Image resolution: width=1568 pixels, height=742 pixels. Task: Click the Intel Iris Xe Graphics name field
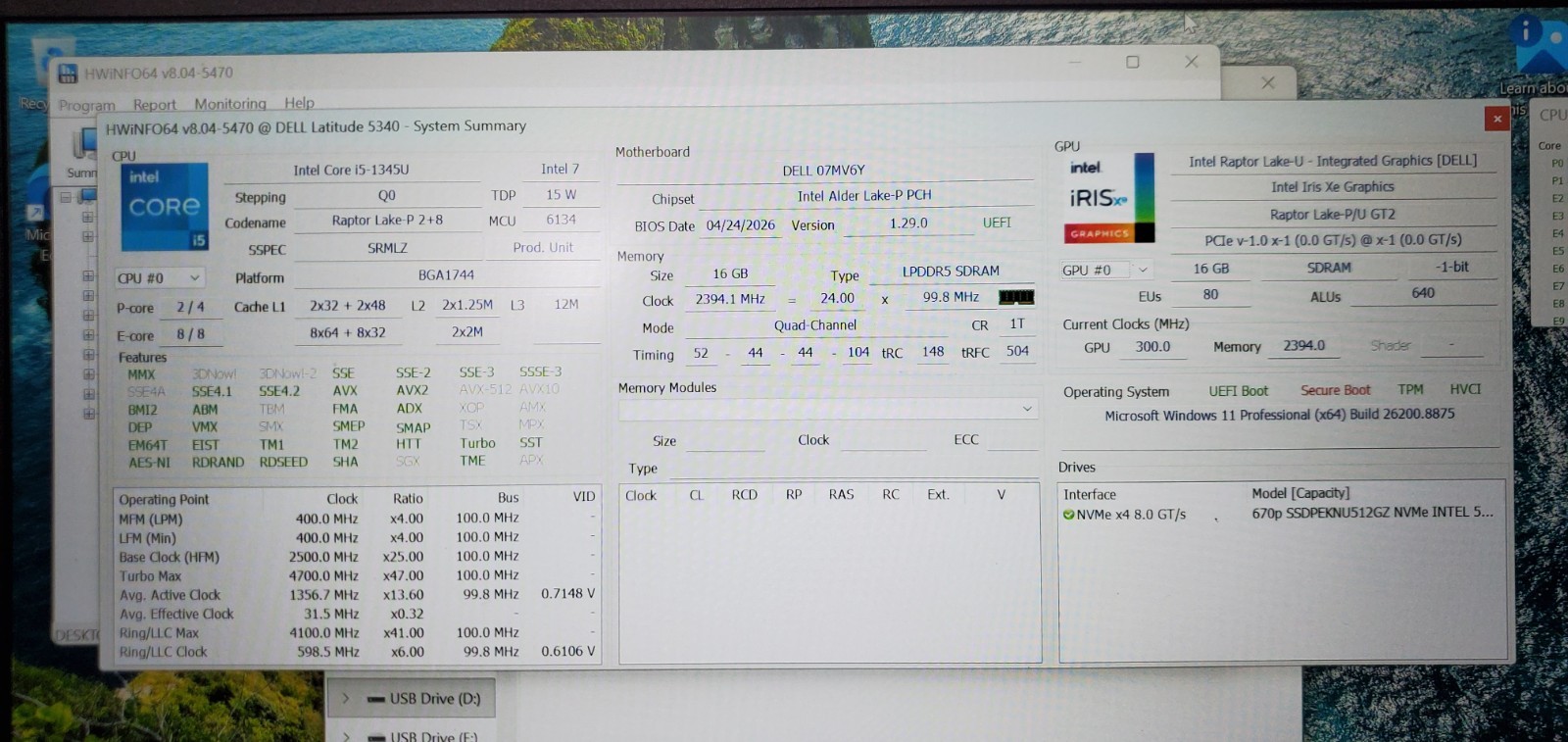click(1333, 187)
